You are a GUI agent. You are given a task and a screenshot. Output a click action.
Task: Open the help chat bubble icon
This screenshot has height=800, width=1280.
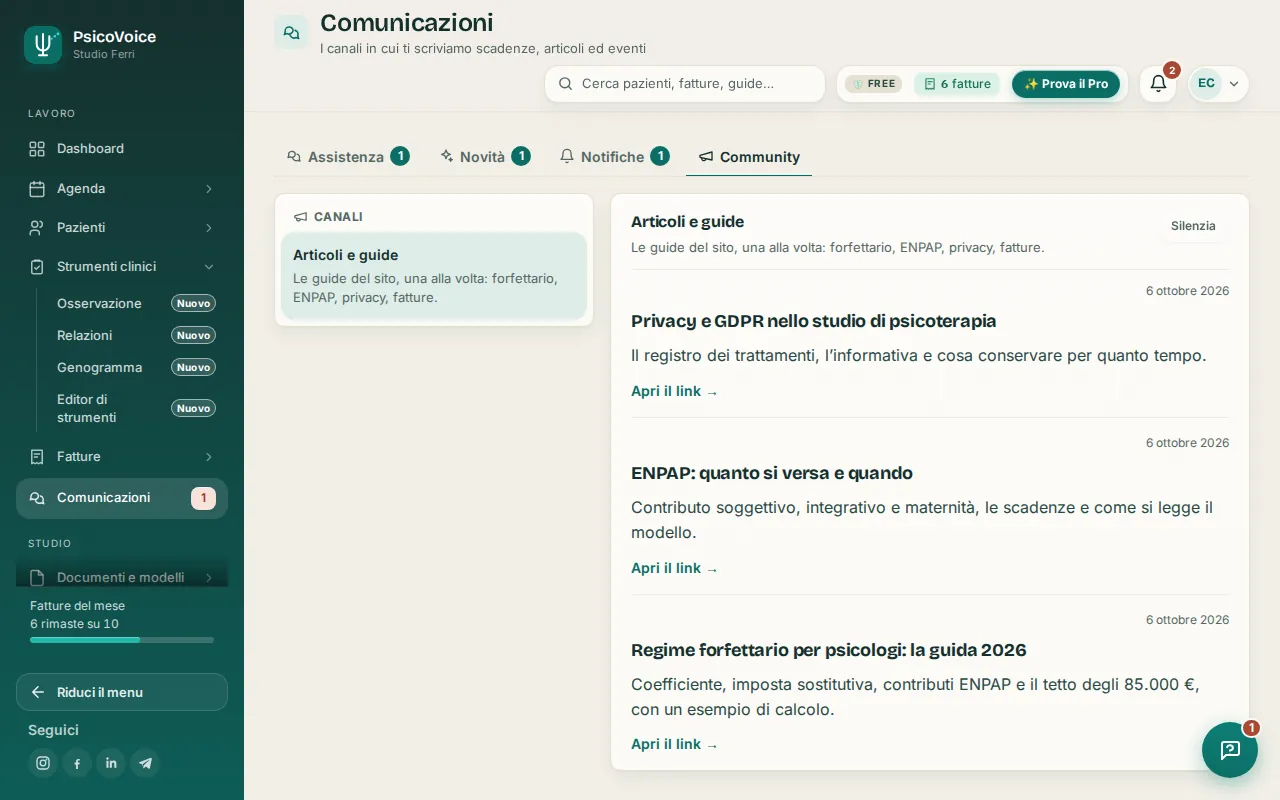click(1230, 750)
